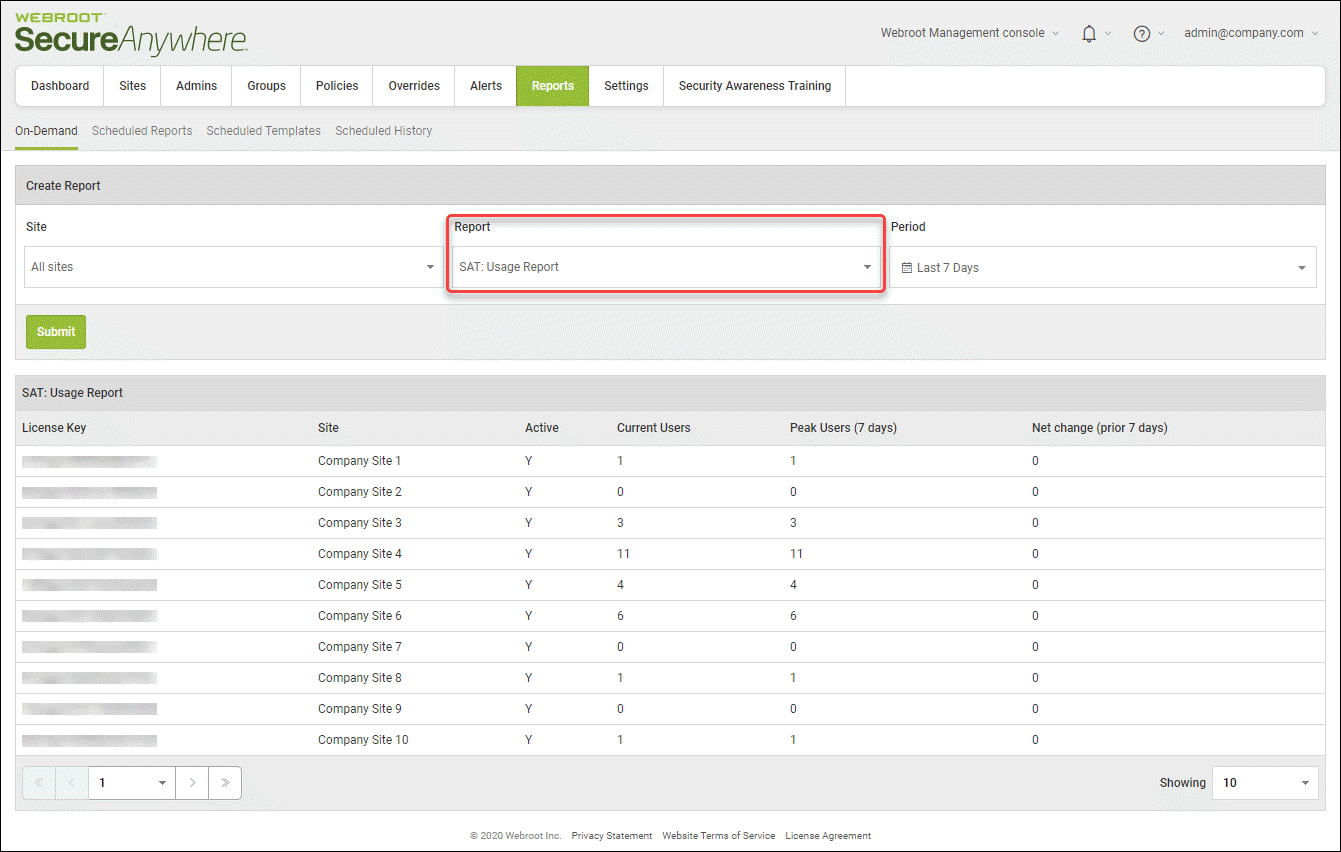1341x852 pixels.
Task: Open the Privacy Statement link
Action: tap(612, 836)
